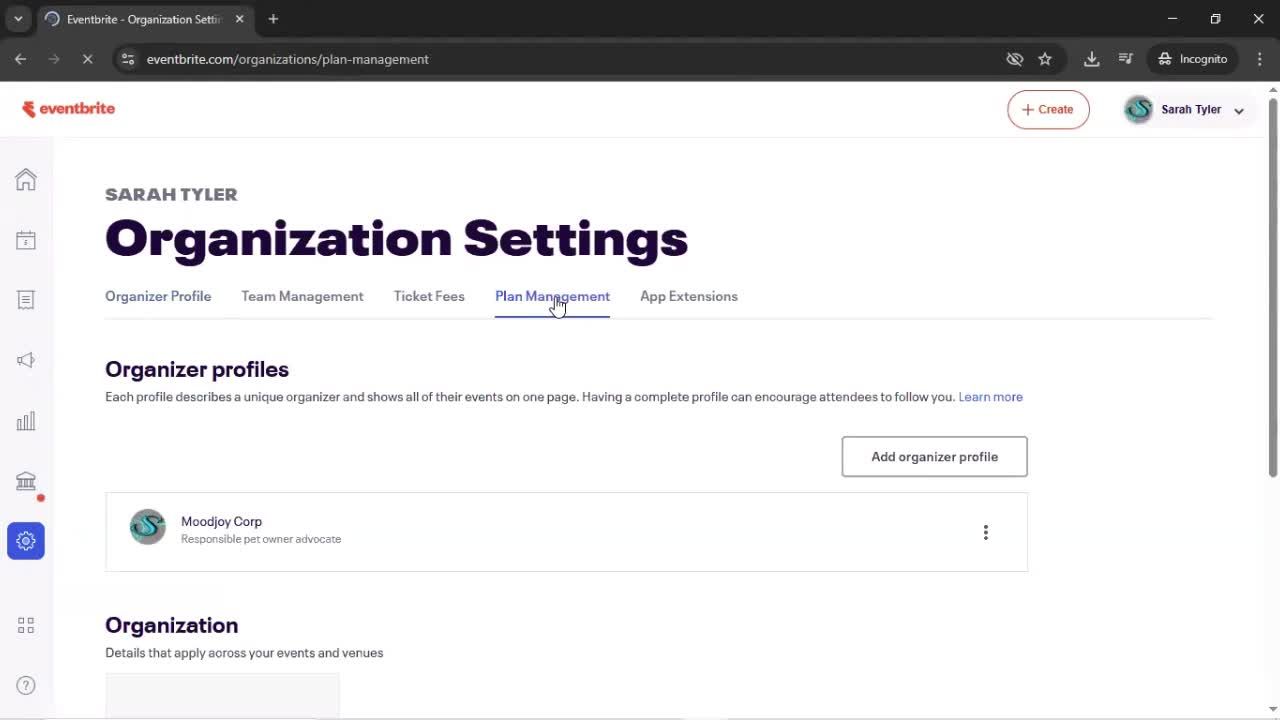The image size is (1280, 720).
Task: Click 'Responsible pet owner advocate' text
Action: [x=261, y=539]
